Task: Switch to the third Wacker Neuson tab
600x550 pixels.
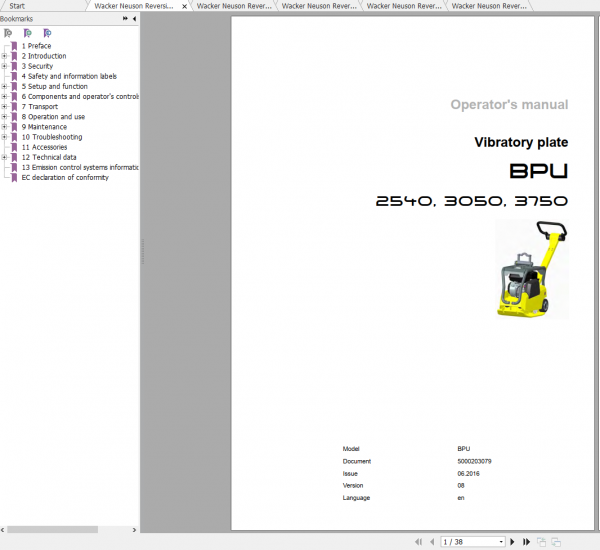Action: coord(319,6)
